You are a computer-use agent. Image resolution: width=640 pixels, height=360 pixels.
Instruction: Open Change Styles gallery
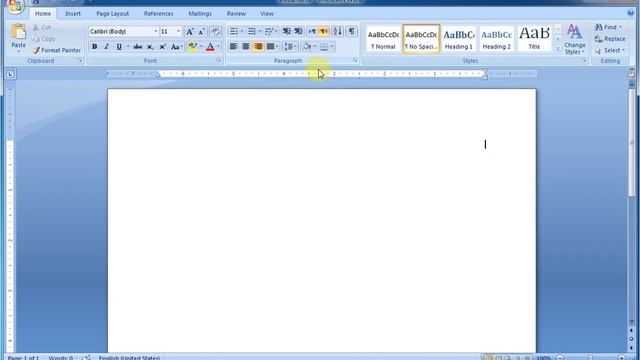[575, 39]
